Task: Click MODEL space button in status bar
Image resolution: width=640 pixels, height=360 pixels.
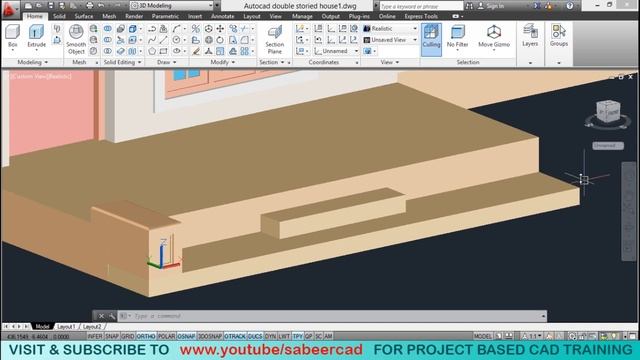Action: click(x=482, y=336)
